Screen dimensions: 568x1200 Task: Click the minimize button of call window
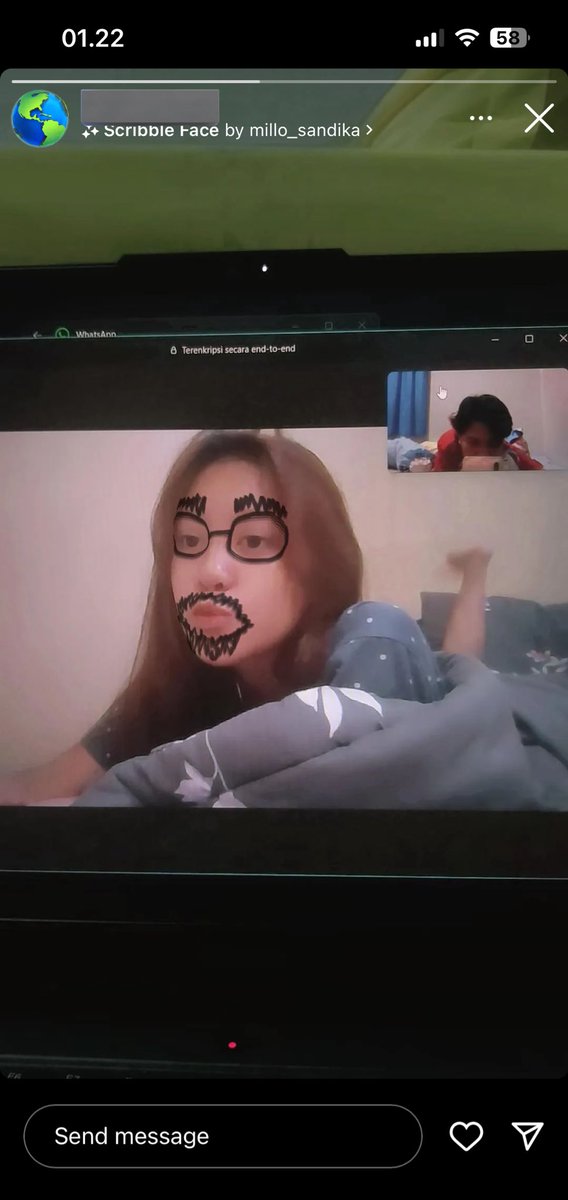pyautogui.click(x=495, y=339)
